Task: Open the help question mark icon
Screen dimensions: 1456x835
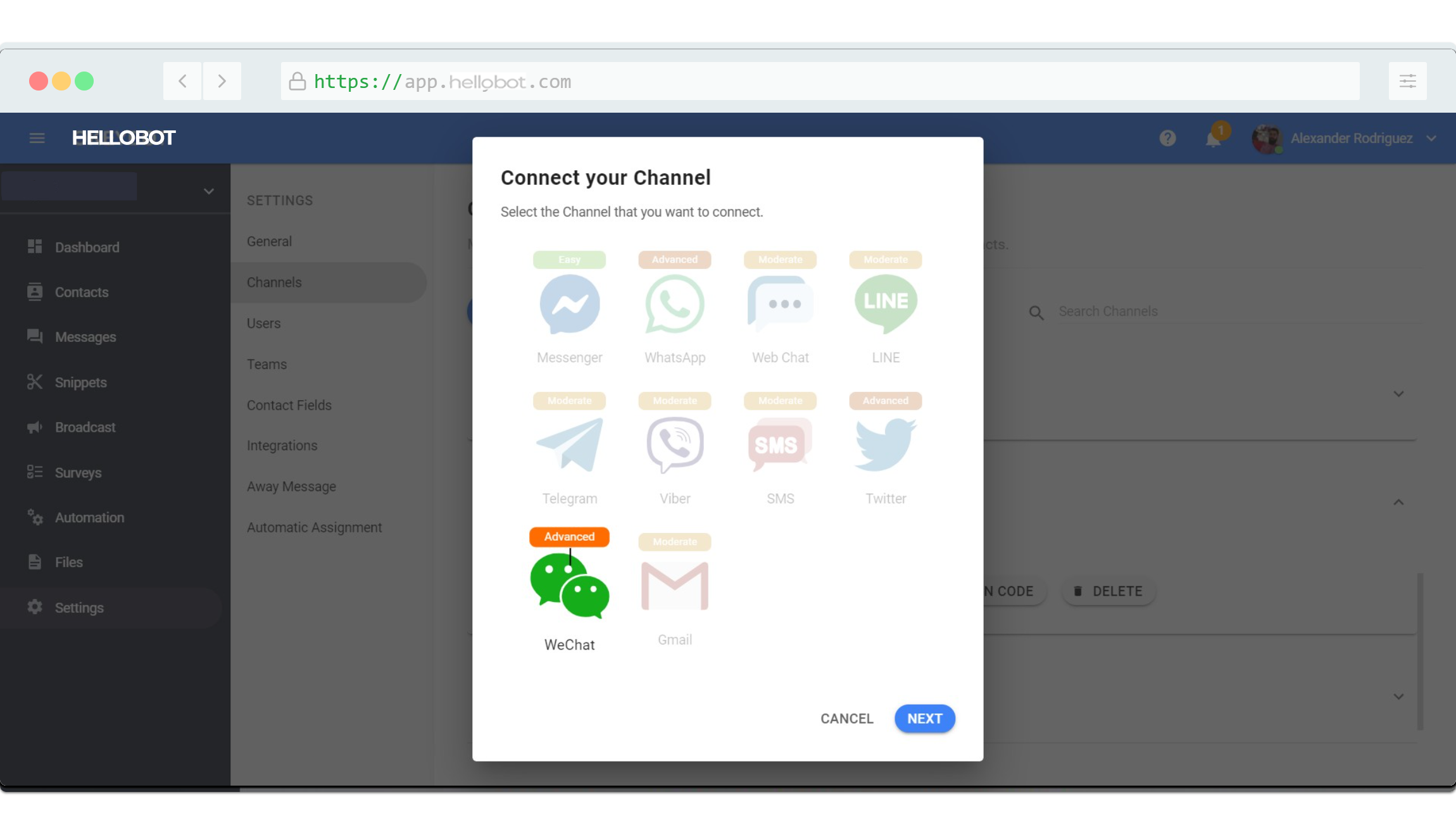Action: point(1167,138)
